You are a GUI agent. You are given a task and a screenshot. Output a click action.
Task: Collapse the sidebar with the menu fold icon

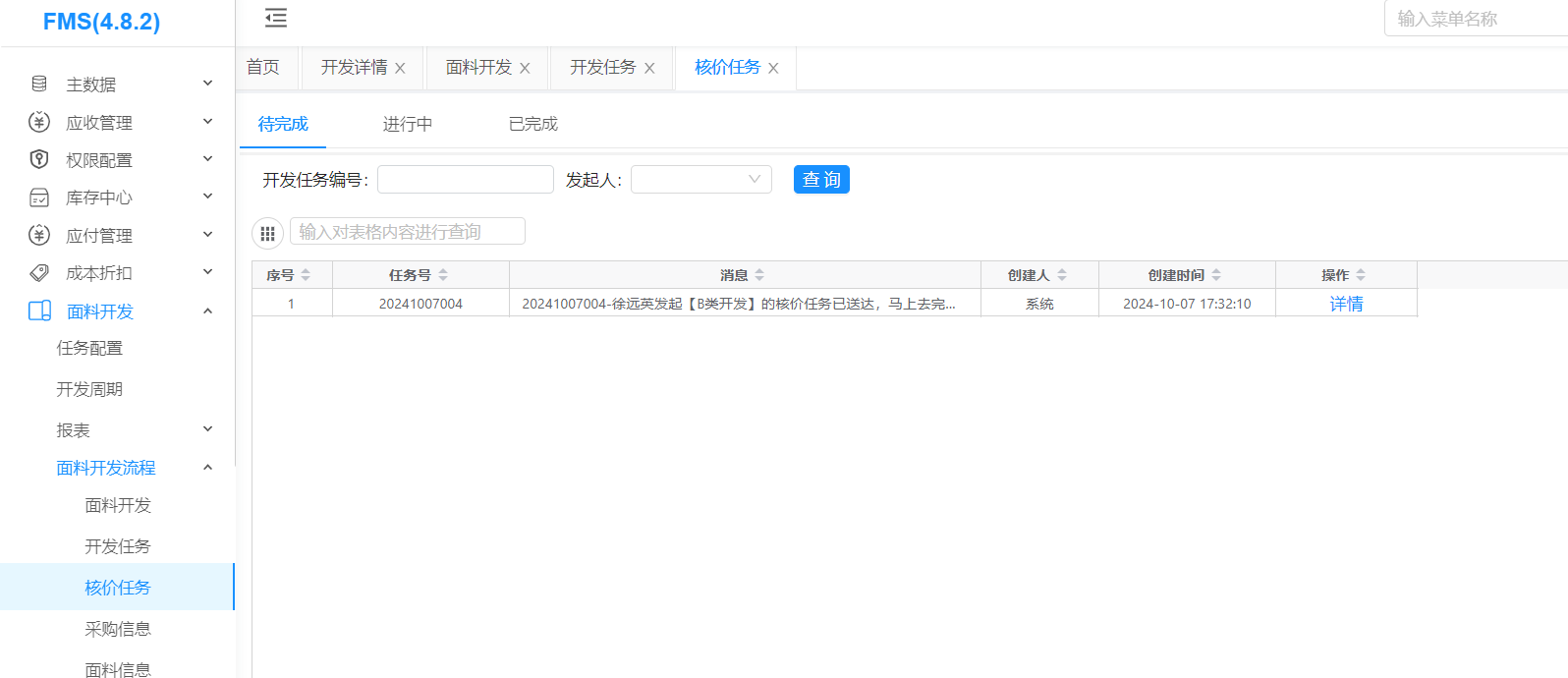[276, 18]
